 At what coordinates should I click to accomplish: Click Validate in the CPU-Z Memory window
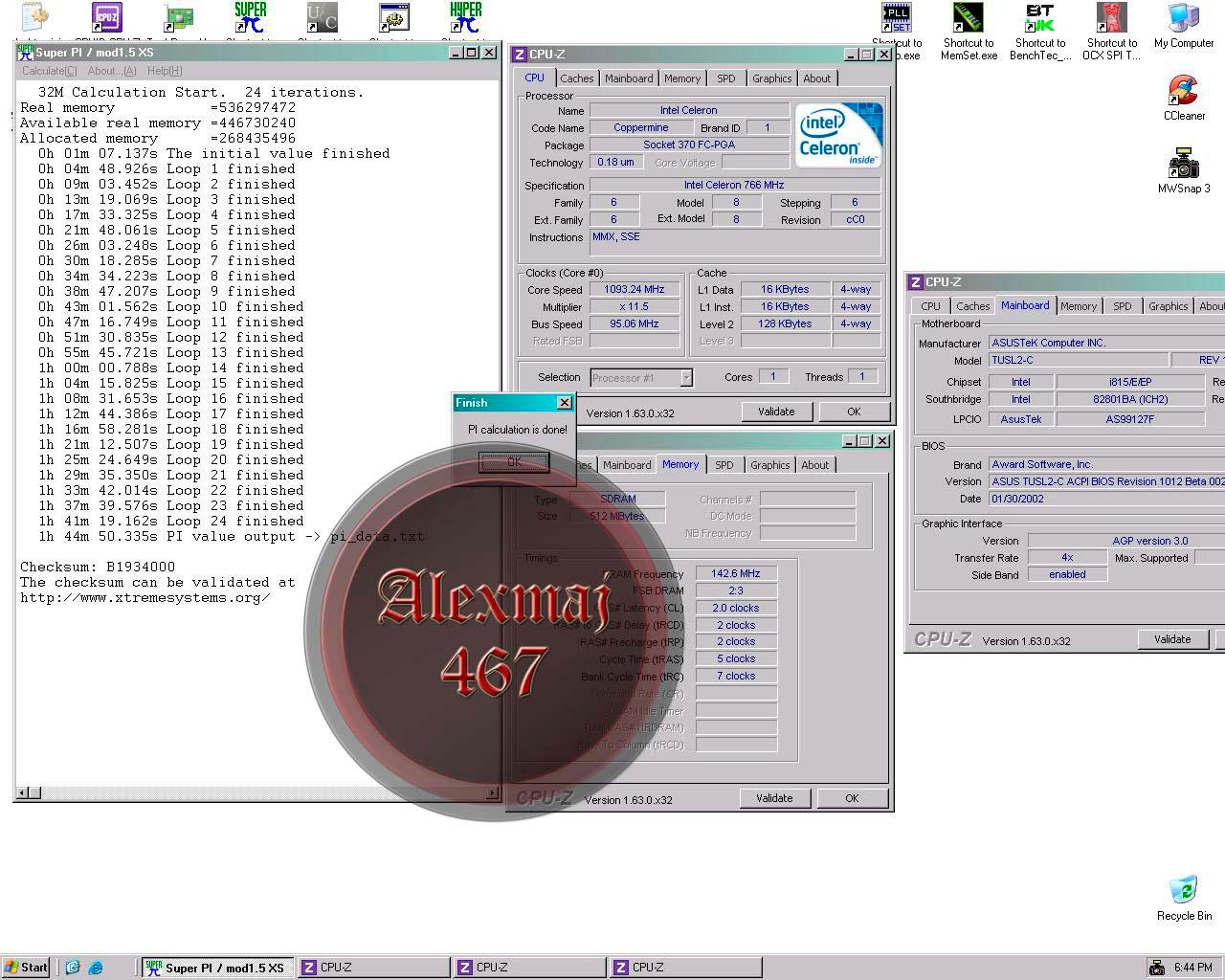click(774, 798)
